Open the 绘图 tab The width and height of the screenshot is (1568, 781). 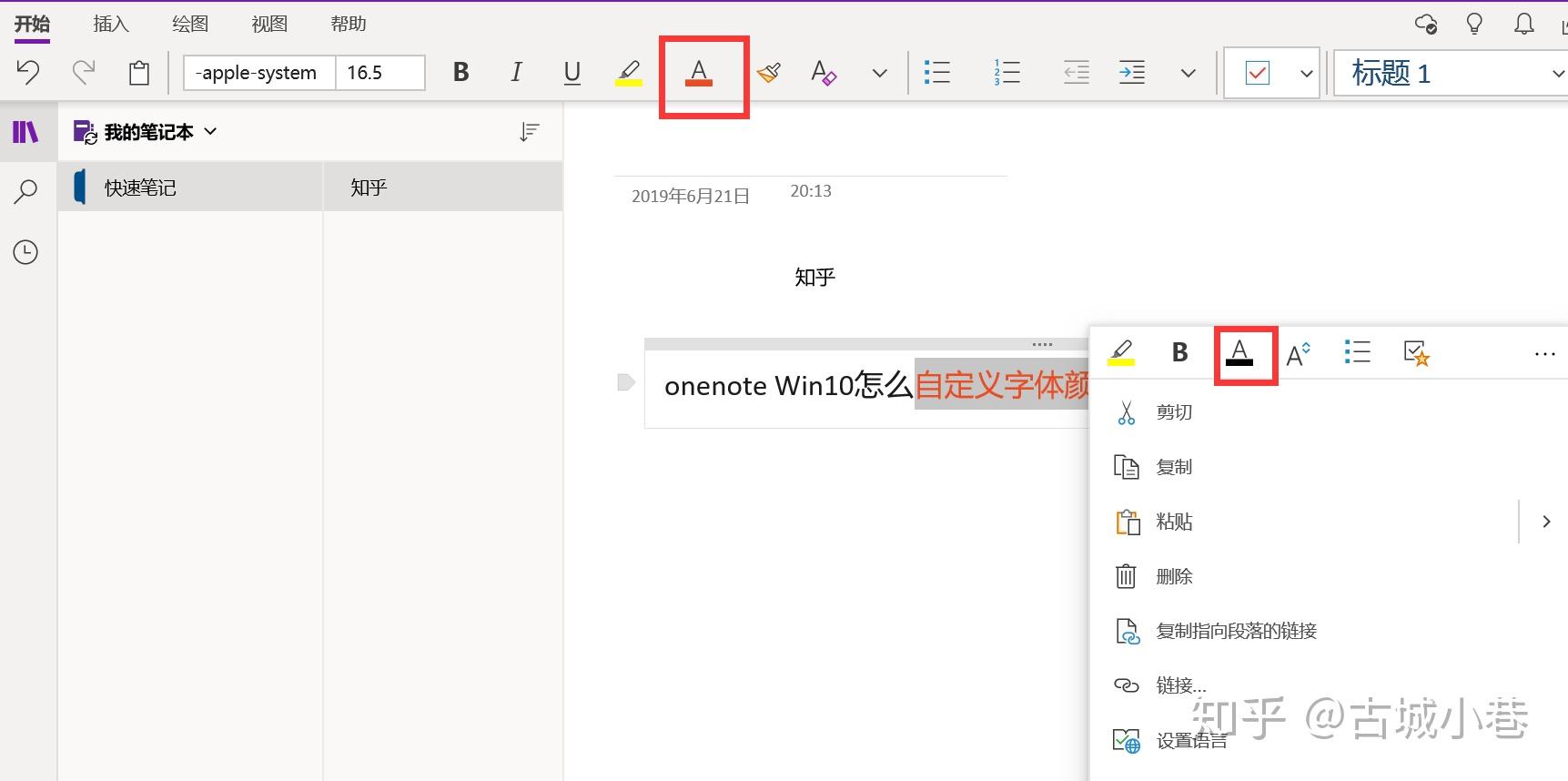[x=190, y=24]
